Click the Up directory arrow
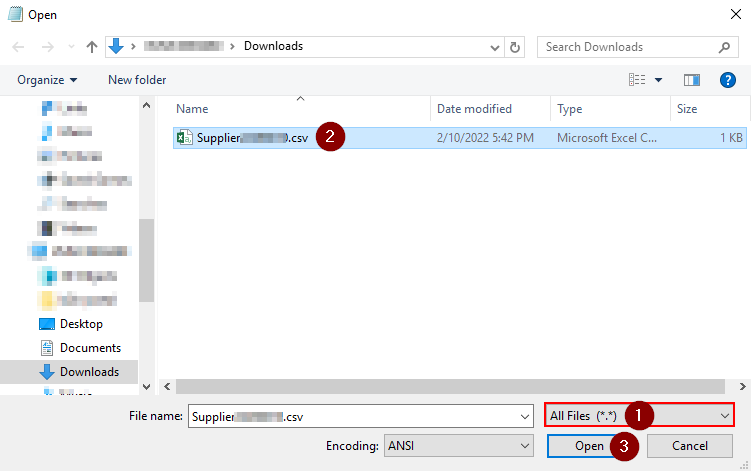 (x=92, y=47)
